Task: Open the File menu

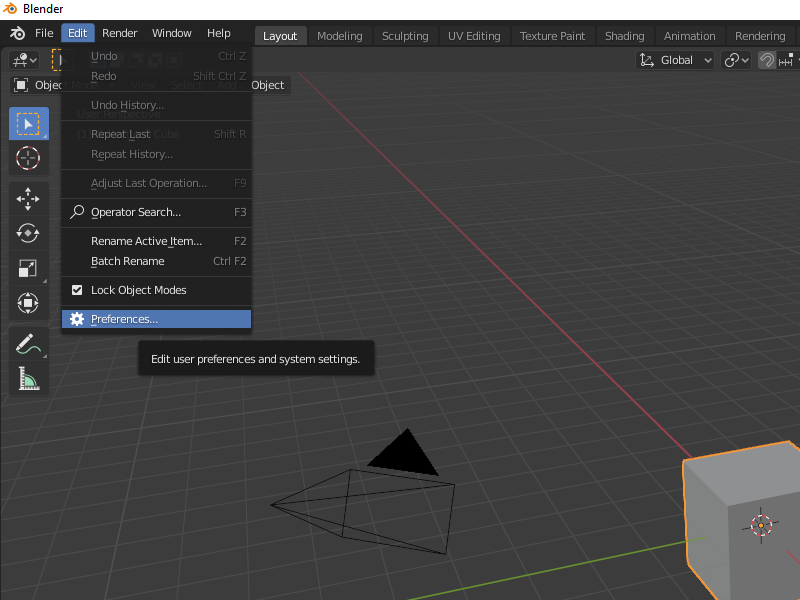Action: click(44, 33)
